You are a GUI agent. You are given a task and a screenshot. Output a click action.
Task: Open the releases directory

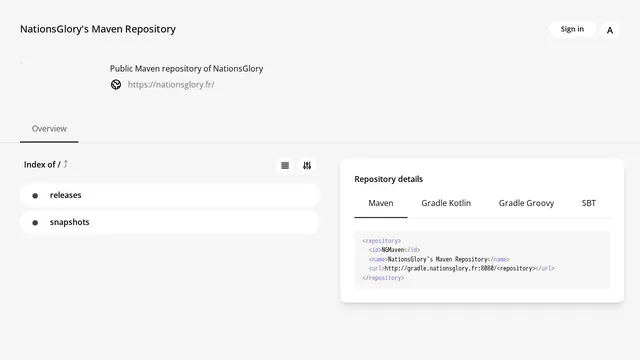coord(169,195)
